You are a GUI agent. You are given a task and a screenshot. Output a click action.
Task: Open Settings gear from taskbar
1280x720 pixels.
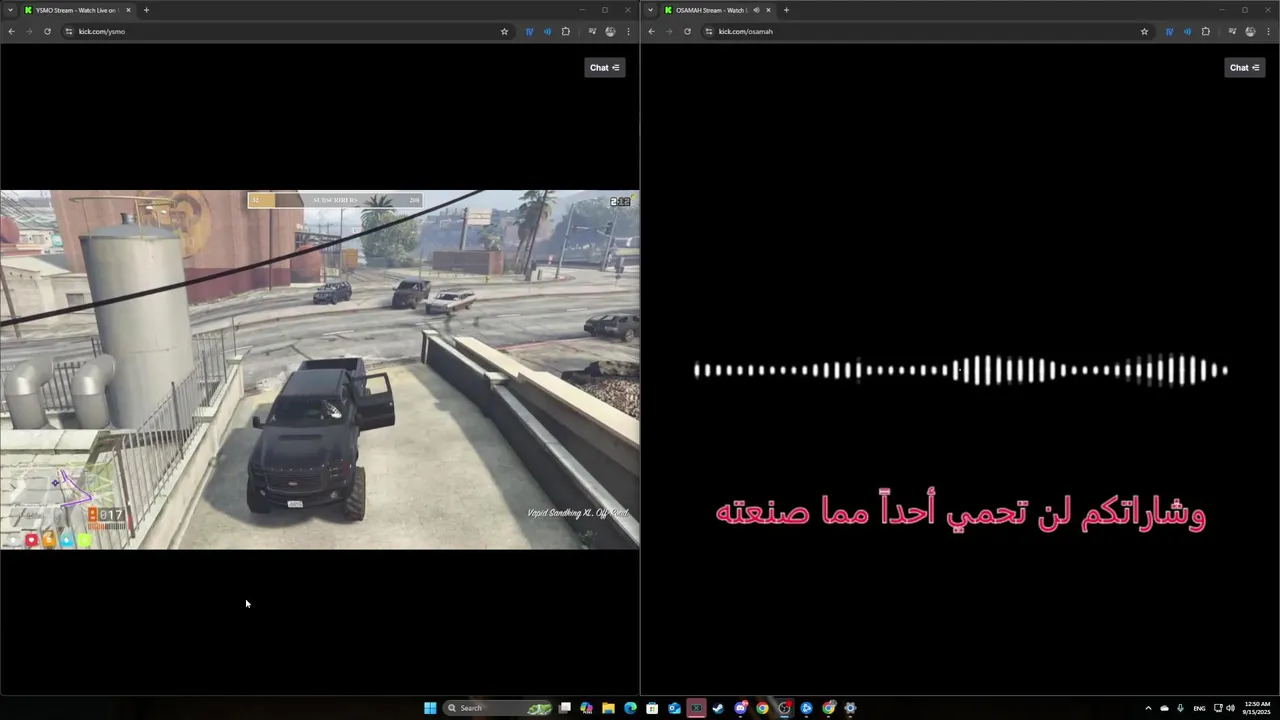tap(850, 708)
